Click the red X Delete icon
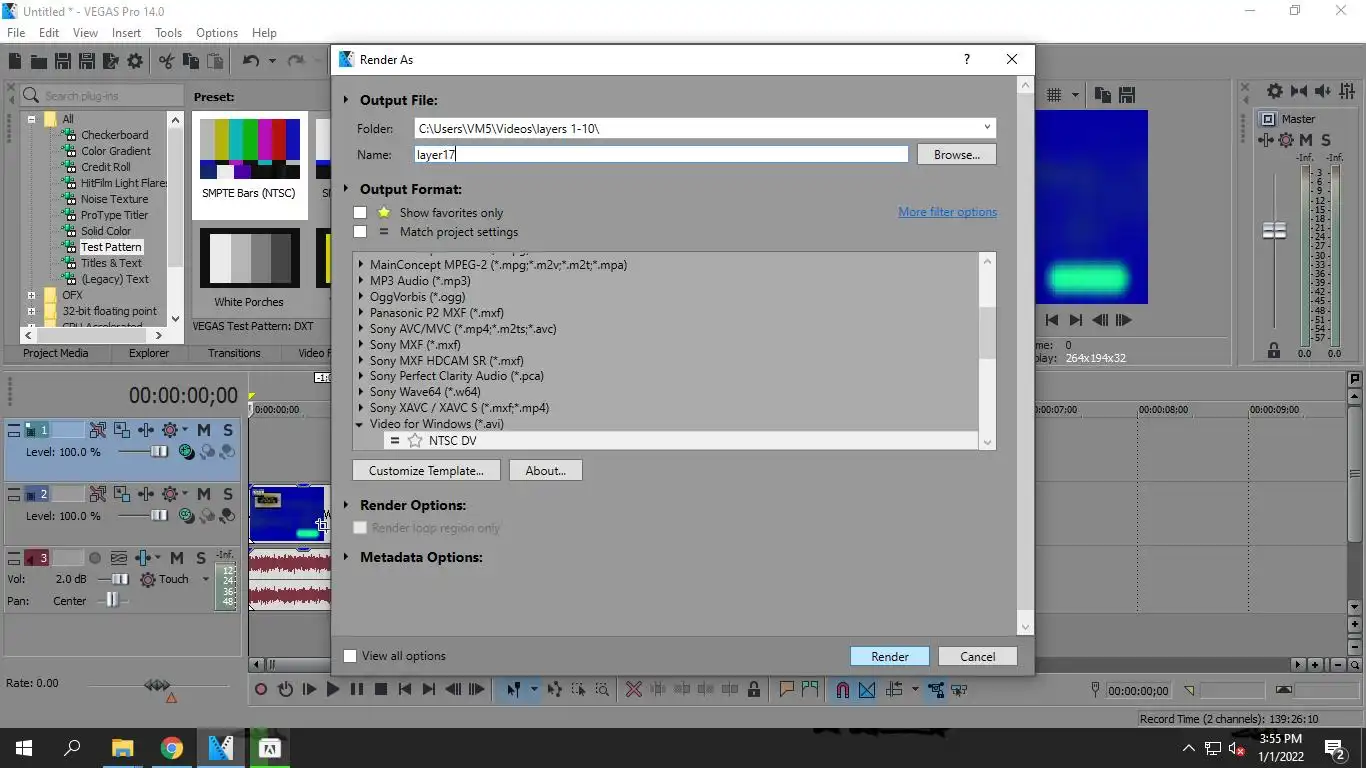This screenshot has width=1366, height=768. tap(633, 689)
